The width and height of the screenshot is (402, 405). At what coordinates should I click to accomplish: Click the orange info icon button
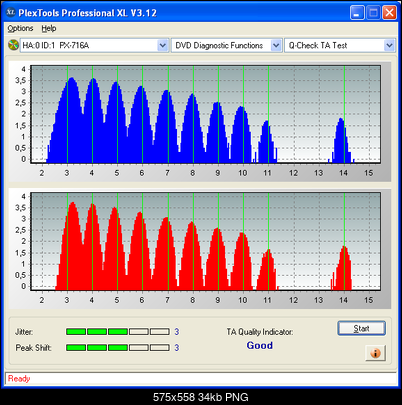[x=375, y=353]
